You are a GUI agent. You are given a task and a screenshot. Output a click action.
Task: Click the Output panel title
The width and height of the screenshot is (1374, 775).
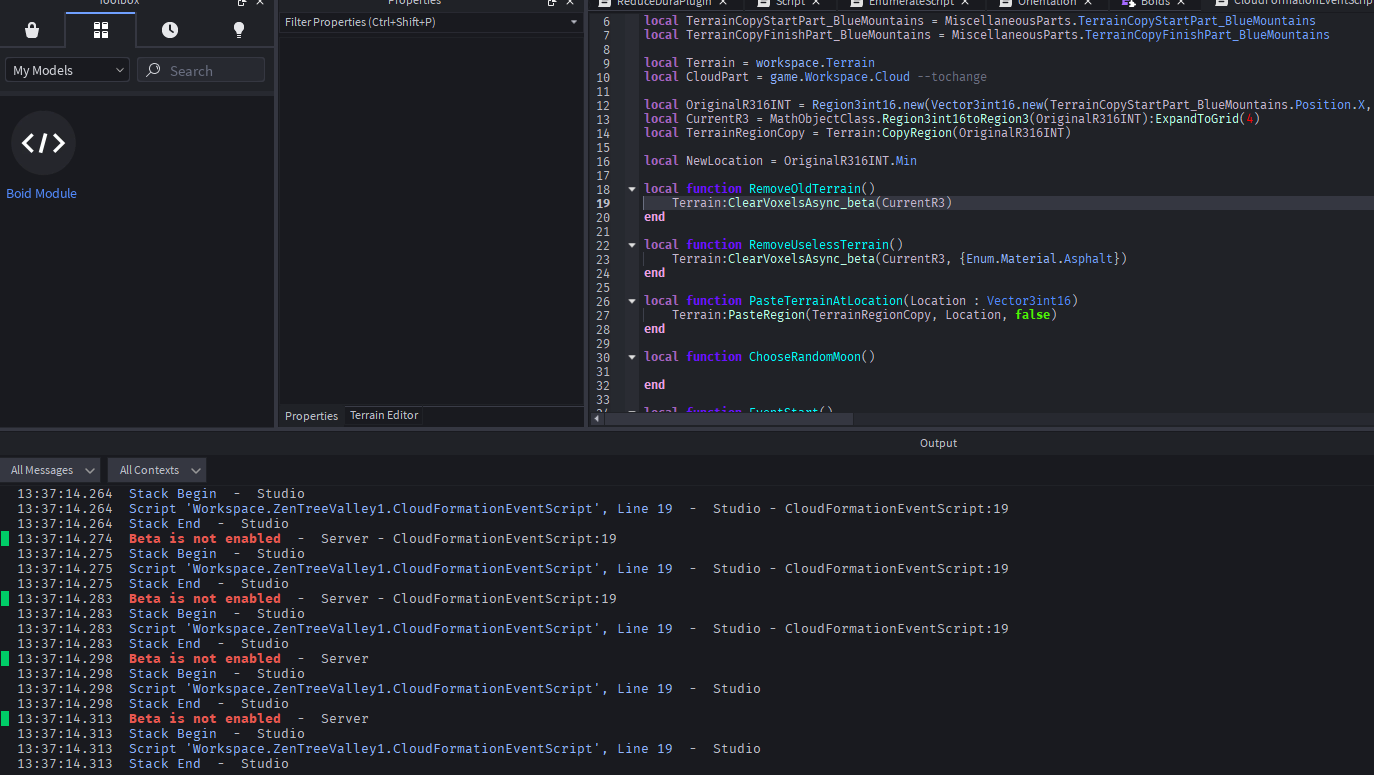click(938, 443)
